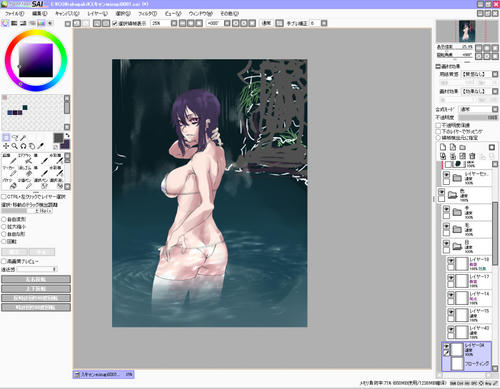This screenshot has height=389, width=500.
Task: Open the canvas zoom percentage dropdown
Action: pos(174,23)
